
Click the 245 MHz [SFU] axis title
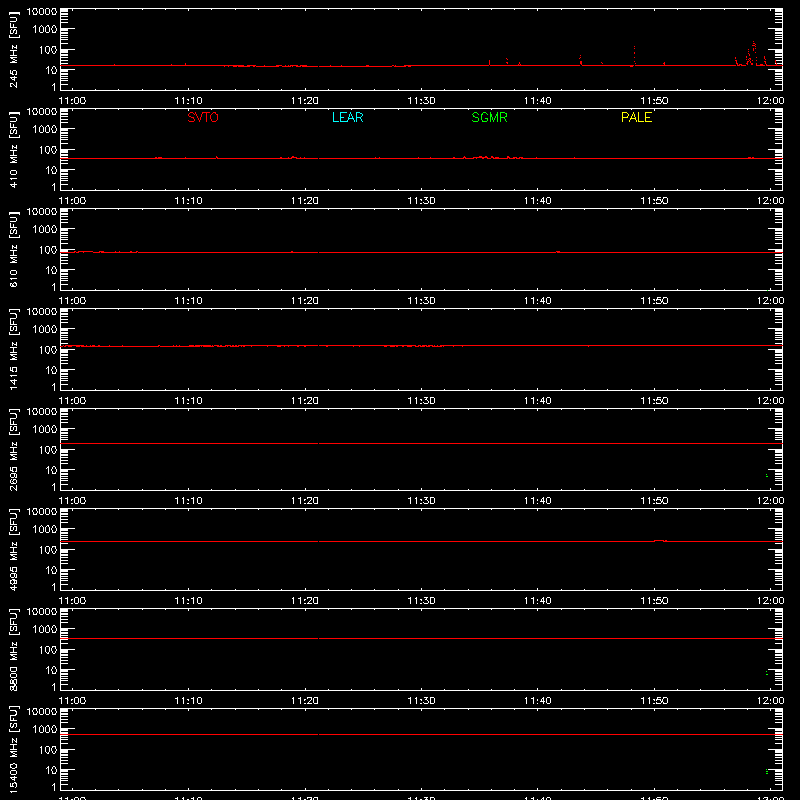13,49
